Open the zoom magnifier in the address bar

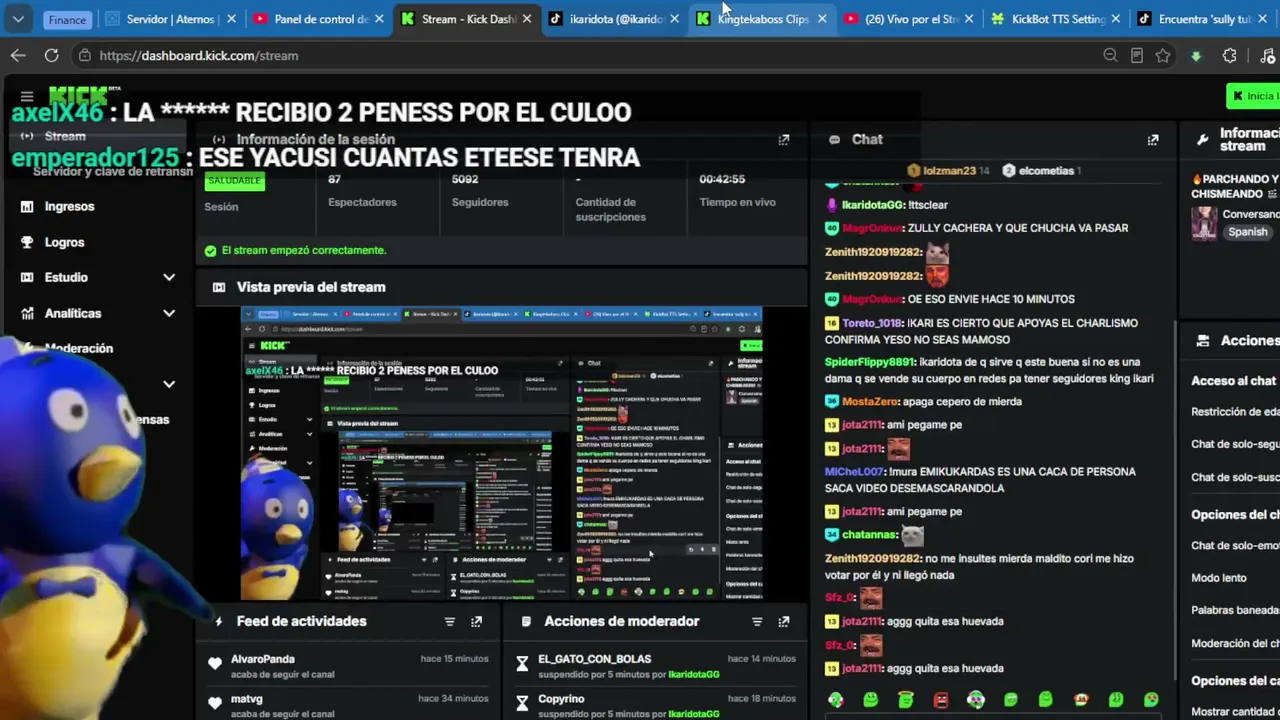click(1110, 56)
